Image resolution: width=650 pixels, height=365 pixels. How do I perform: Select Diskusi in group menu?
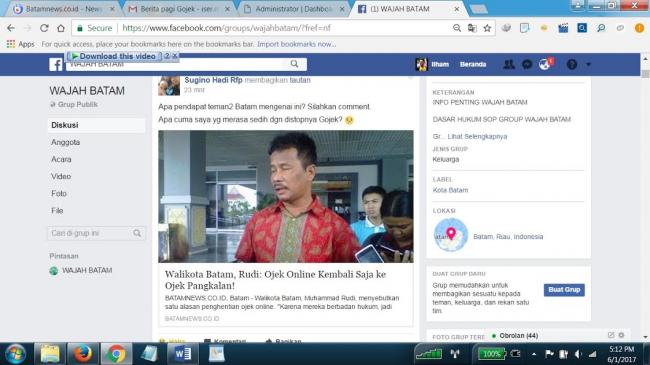(96, 125)
